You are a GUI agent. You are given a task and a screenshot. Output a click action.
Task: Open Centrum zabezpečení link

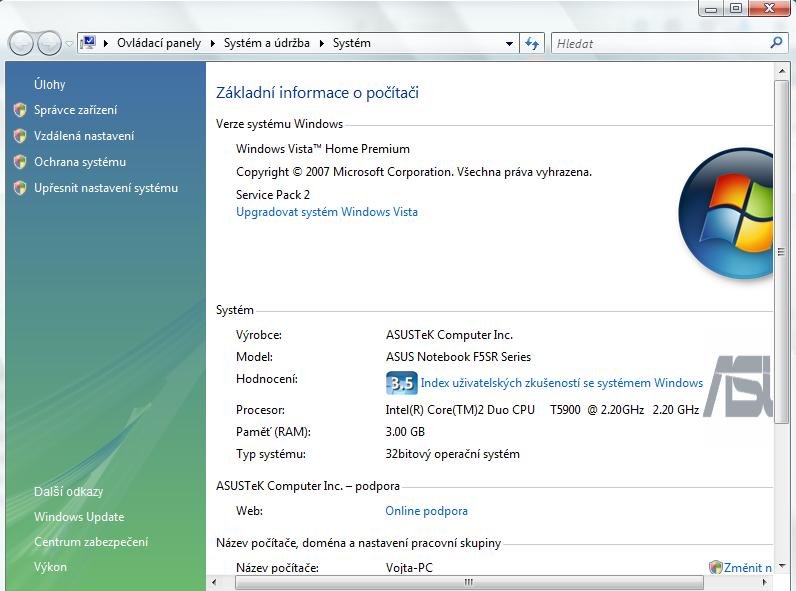tap(91, 542)
